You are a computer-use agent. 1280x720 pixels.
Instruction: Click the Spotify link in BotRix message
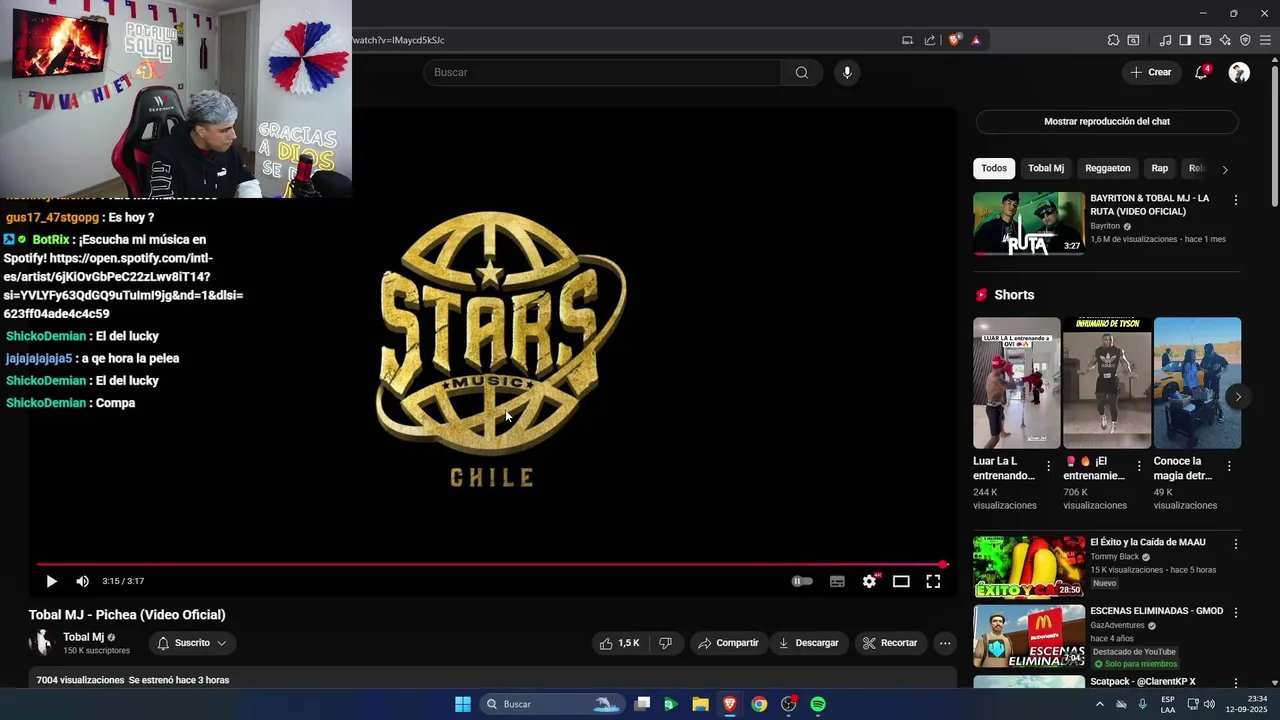tap(123, 286)
